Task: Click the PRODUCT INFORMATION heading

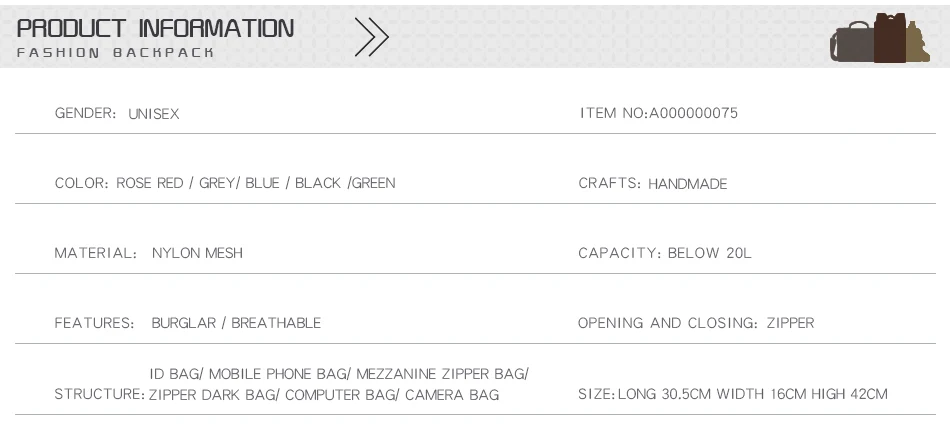Action: tap(155, 28)
